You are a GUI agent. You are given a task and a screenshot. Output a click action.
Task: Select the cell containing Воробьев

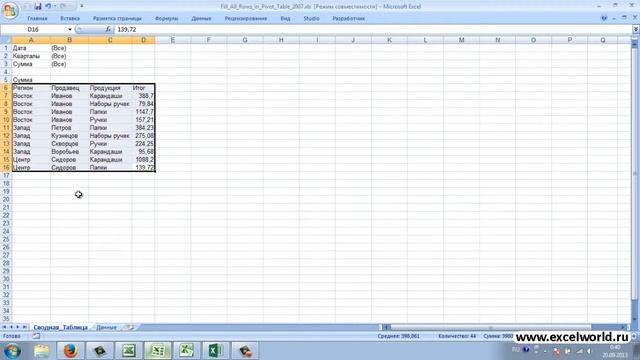pyautogui.click(x=69, y=151)
